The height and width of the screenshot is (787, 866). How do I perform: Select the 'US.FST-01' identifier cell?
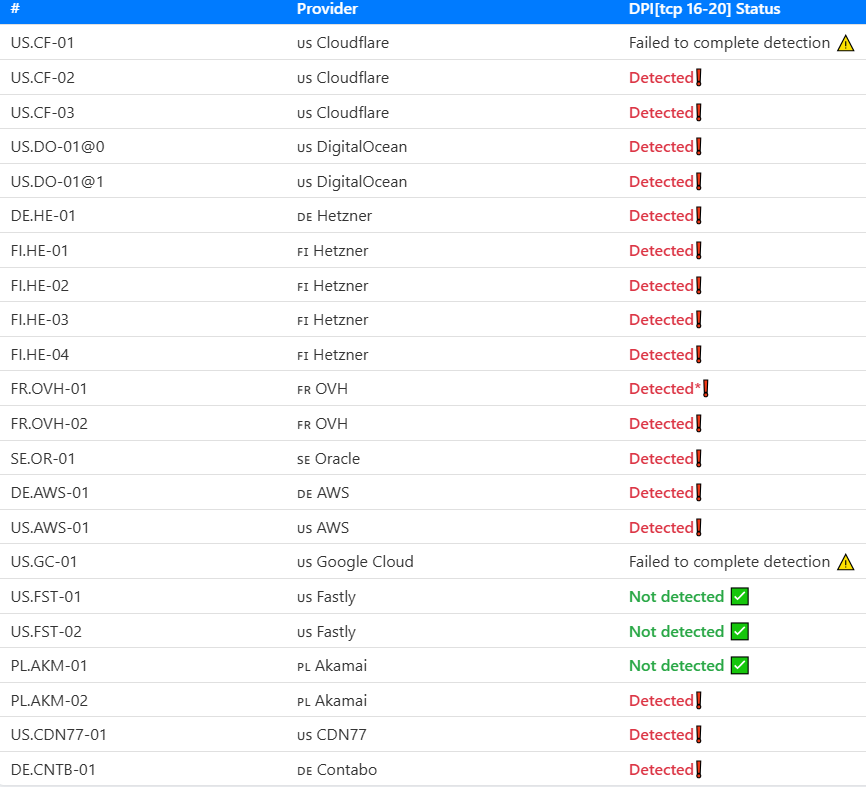(46, 597)
